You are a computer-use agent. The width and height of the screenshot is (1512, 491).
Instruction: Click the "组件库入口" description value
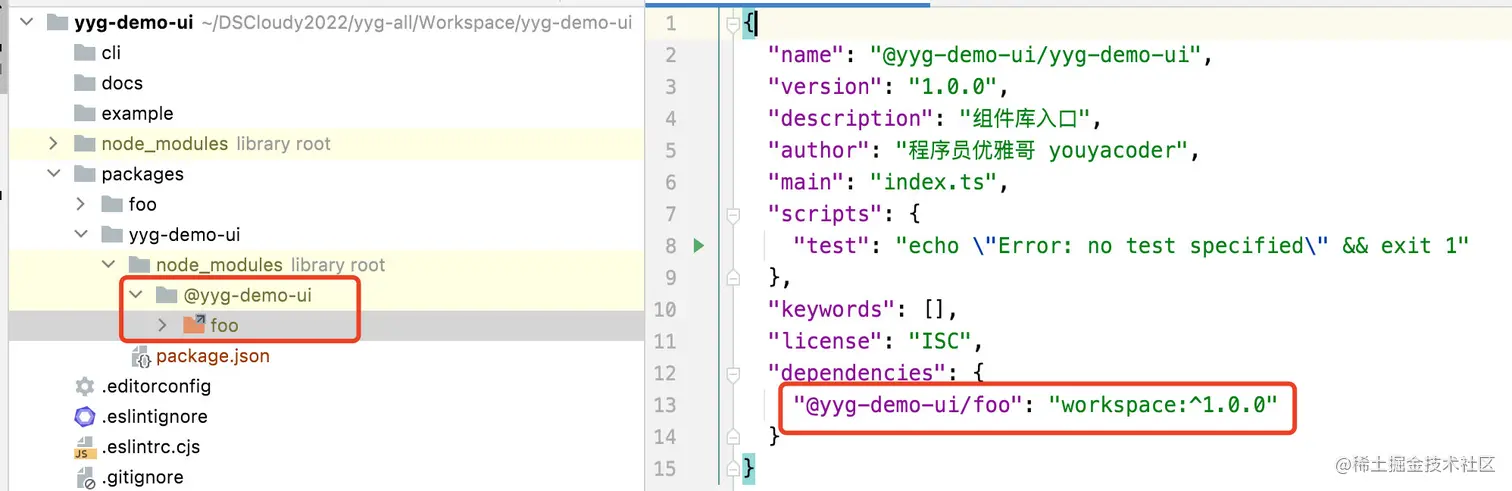(x=1024, y=118)
